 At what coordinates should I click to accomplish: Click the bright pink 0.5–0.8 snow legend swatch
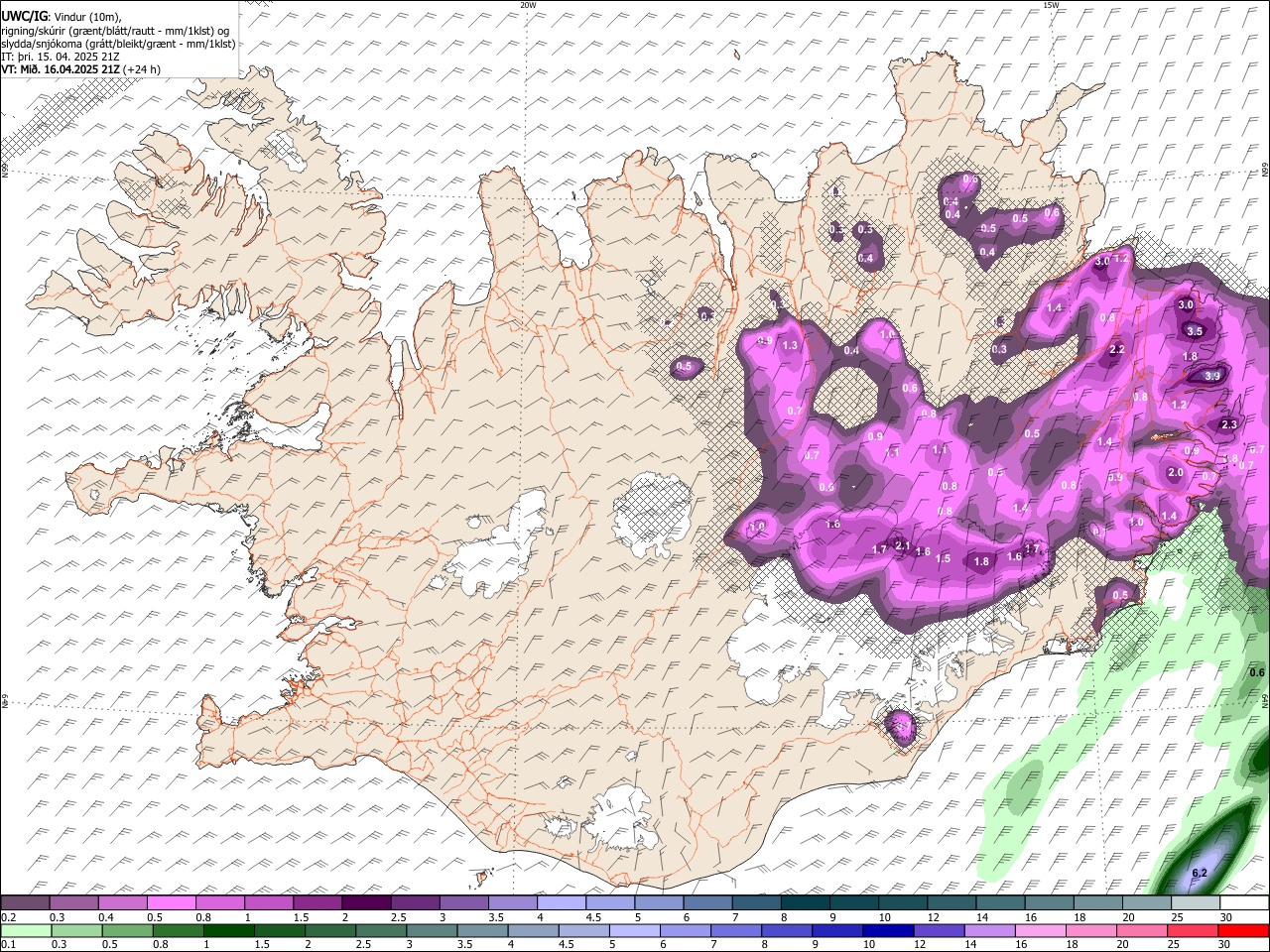click(x=171, y=902)
